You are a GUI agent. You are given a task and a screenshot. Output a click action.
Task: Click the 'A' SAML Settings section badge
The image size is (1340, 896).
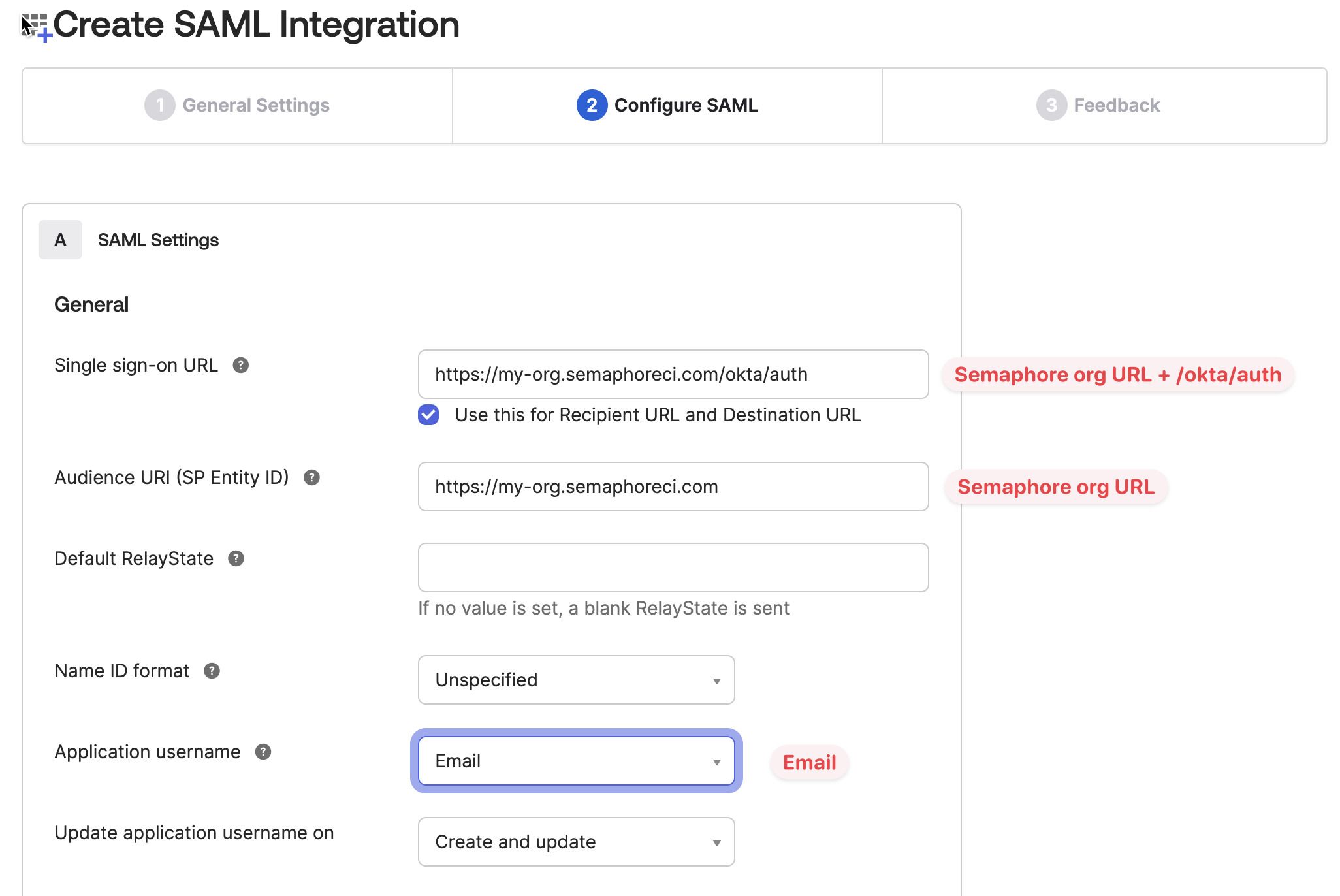[x=60, y=240]
